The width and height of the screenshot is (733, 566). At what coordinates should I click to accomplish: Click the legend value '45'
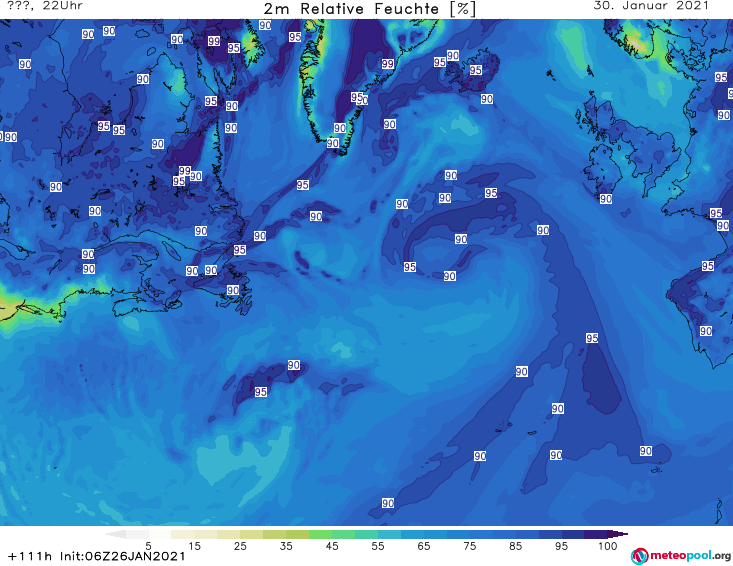pos(331,546)
